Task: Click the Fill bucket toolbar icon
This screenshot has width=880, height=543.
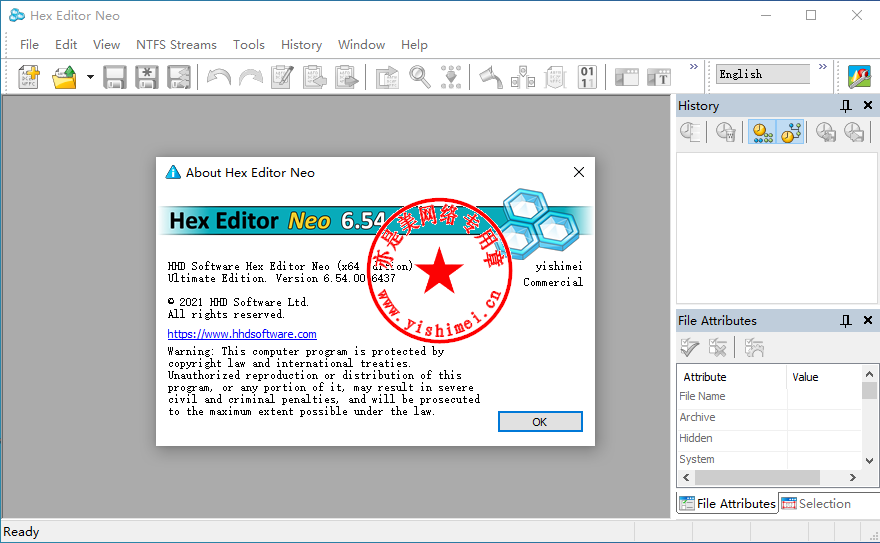Action: tap(491, 77)
